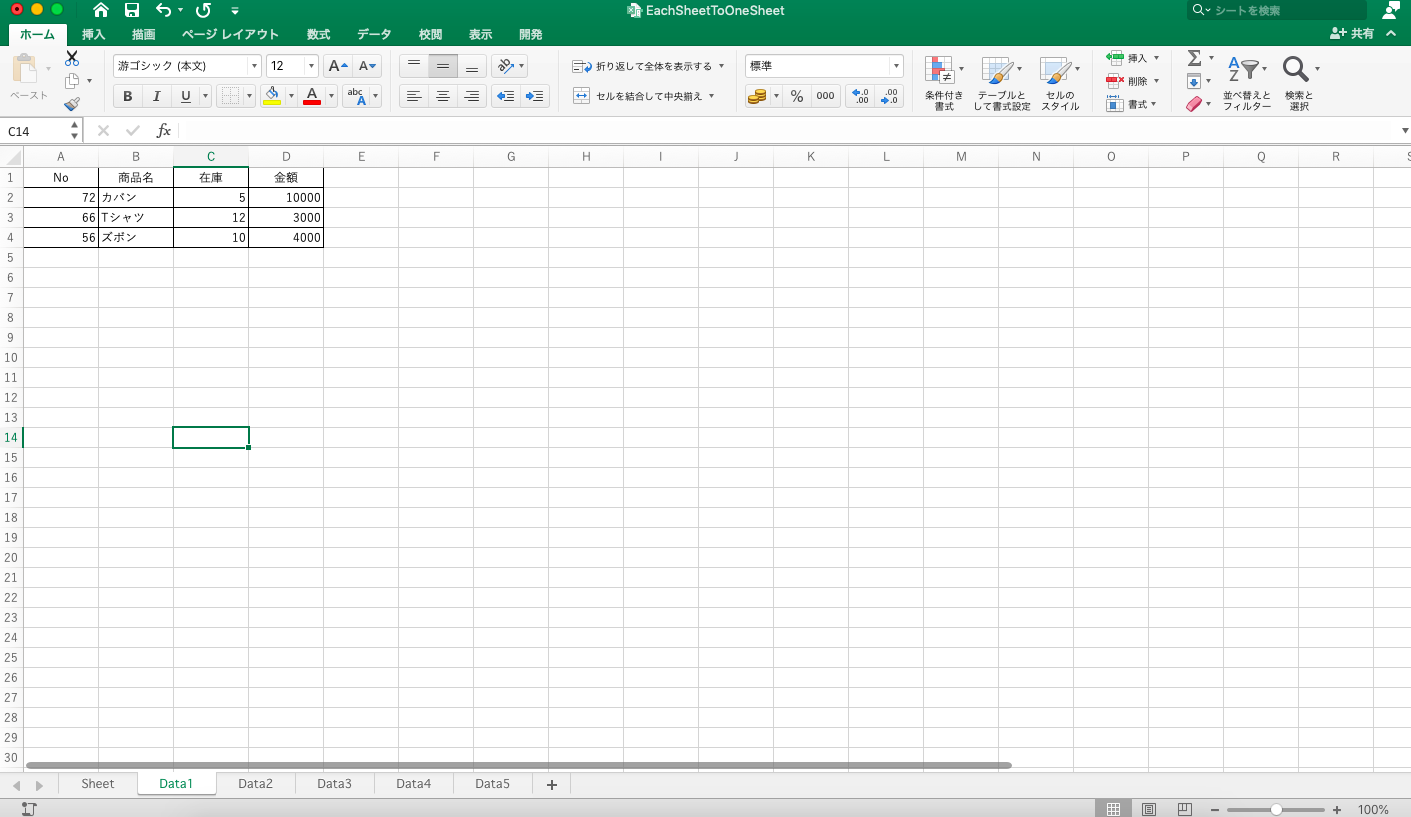Save the workbook with the floppy icon
The image size is (1411, 817).
[x=132, y=10]
